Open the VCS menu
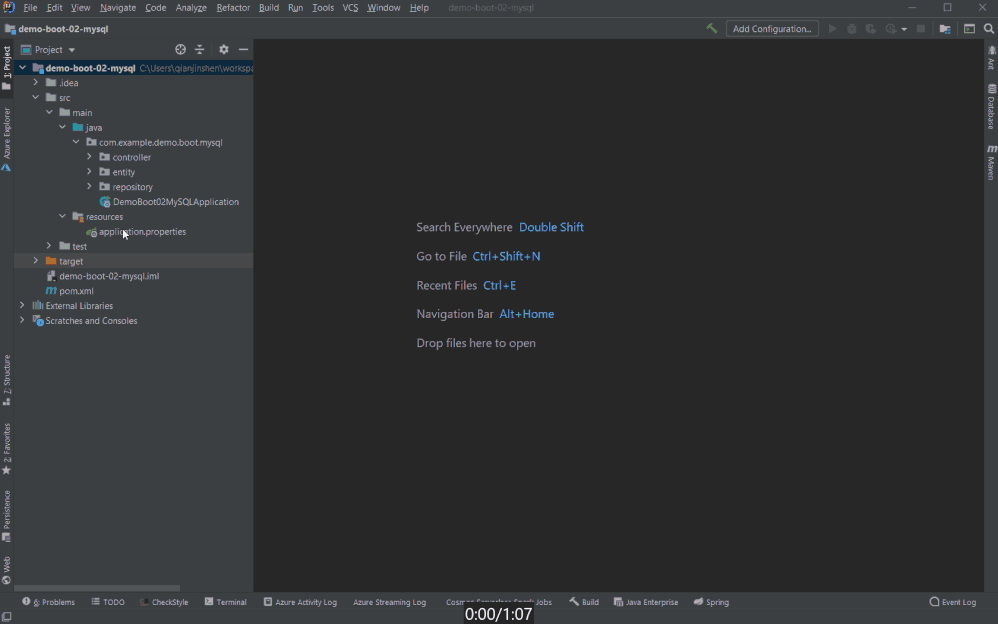 pyautogui.click(x=350, y=8)
